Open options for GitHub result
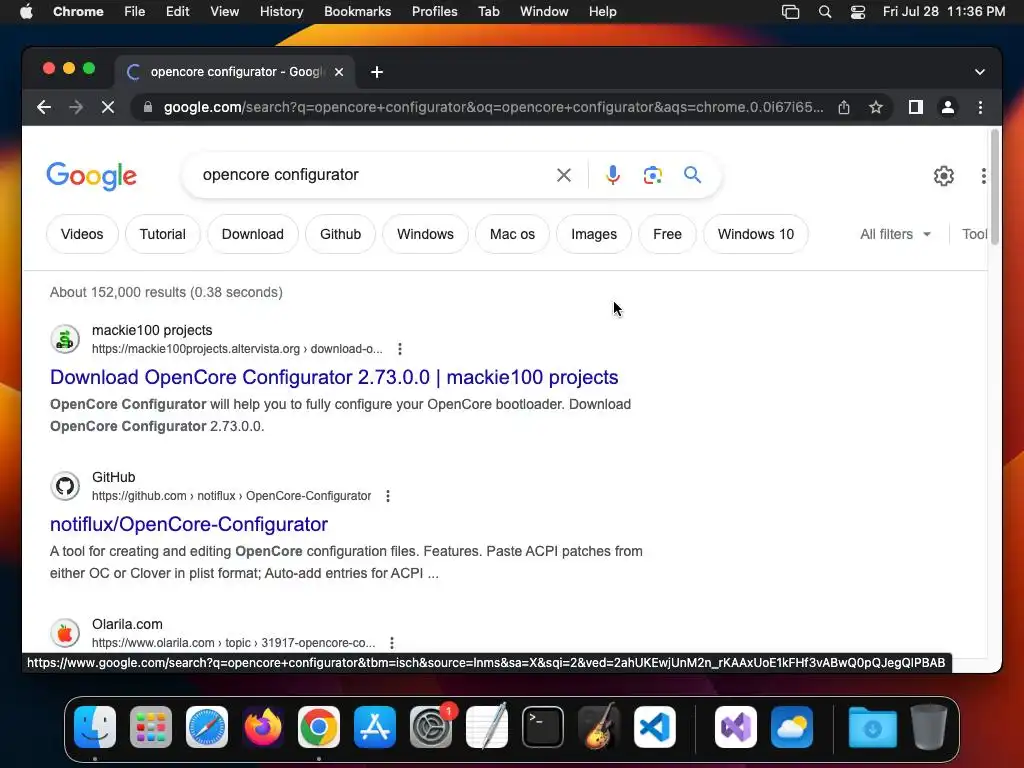The image size is (1024, 768). coord(388,496)
